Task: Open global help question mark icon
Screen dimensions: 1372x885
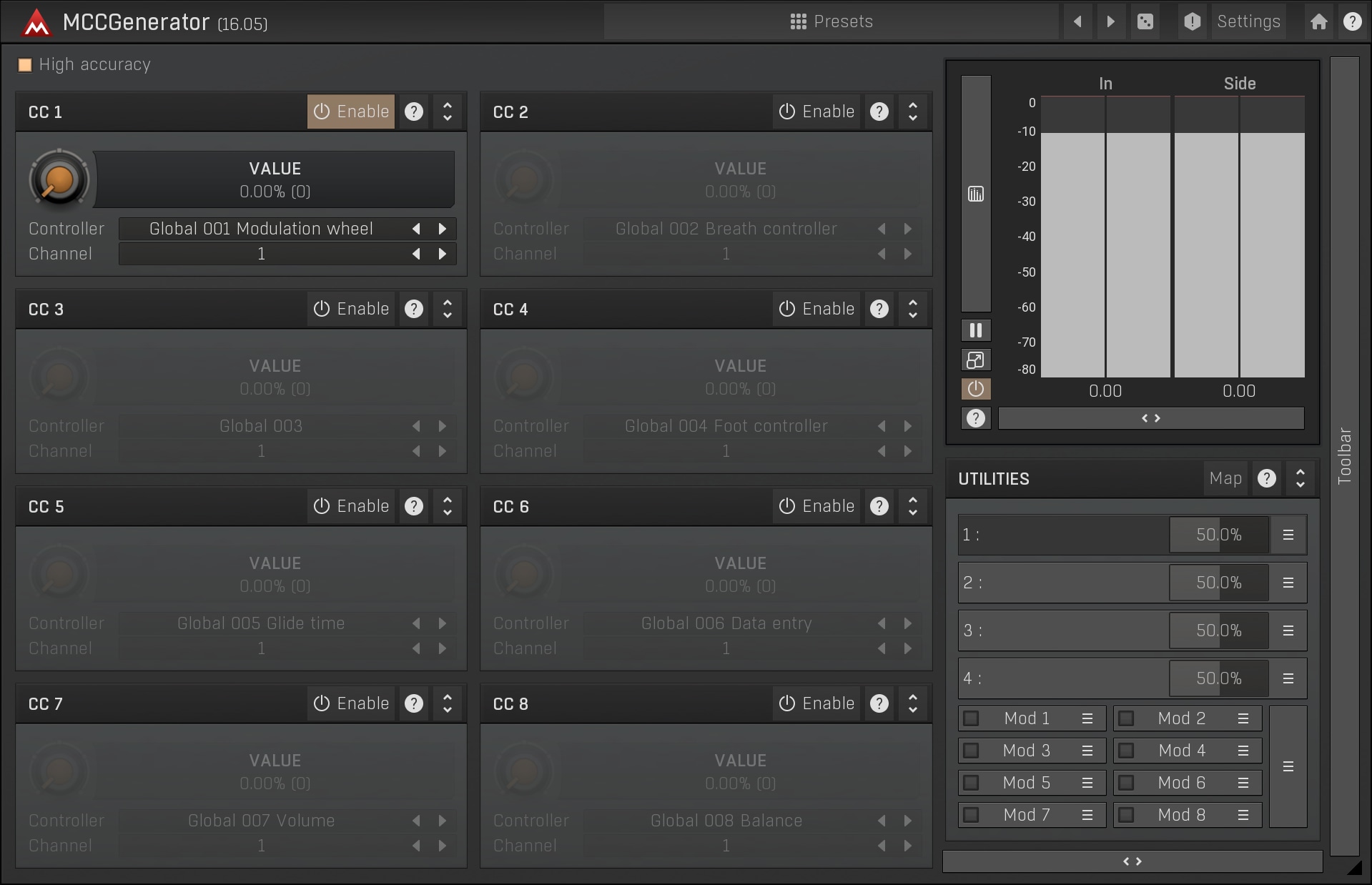Action: tap(1352, 21)
